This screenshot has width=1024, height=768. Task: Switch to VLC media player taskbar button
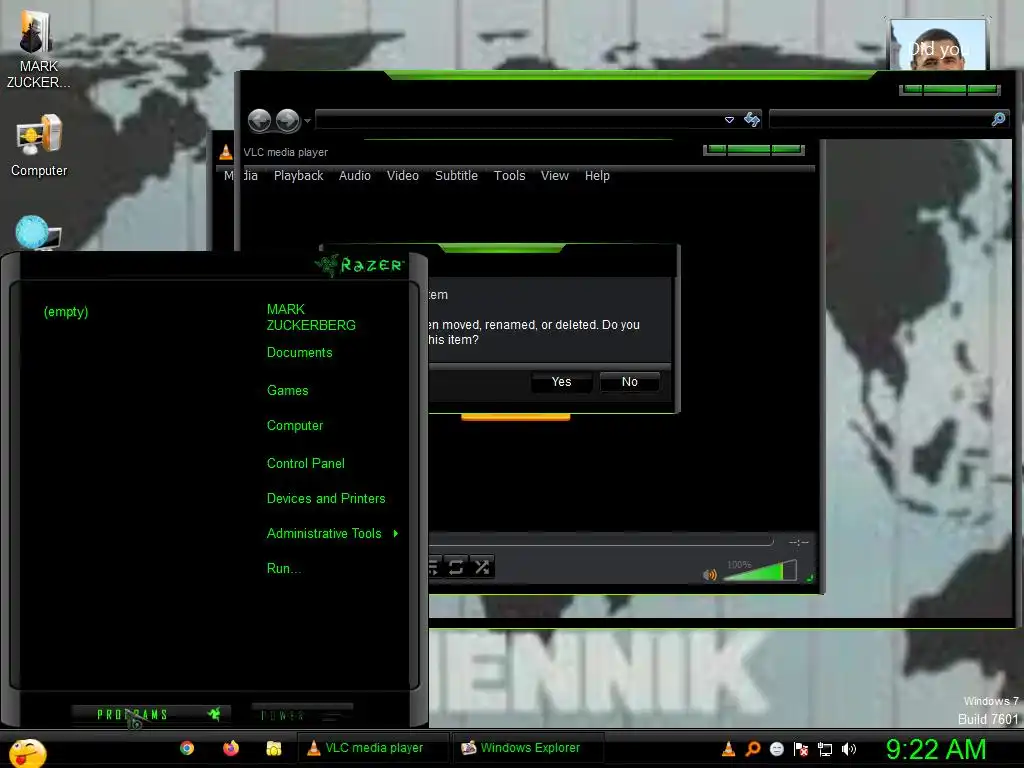373,748
